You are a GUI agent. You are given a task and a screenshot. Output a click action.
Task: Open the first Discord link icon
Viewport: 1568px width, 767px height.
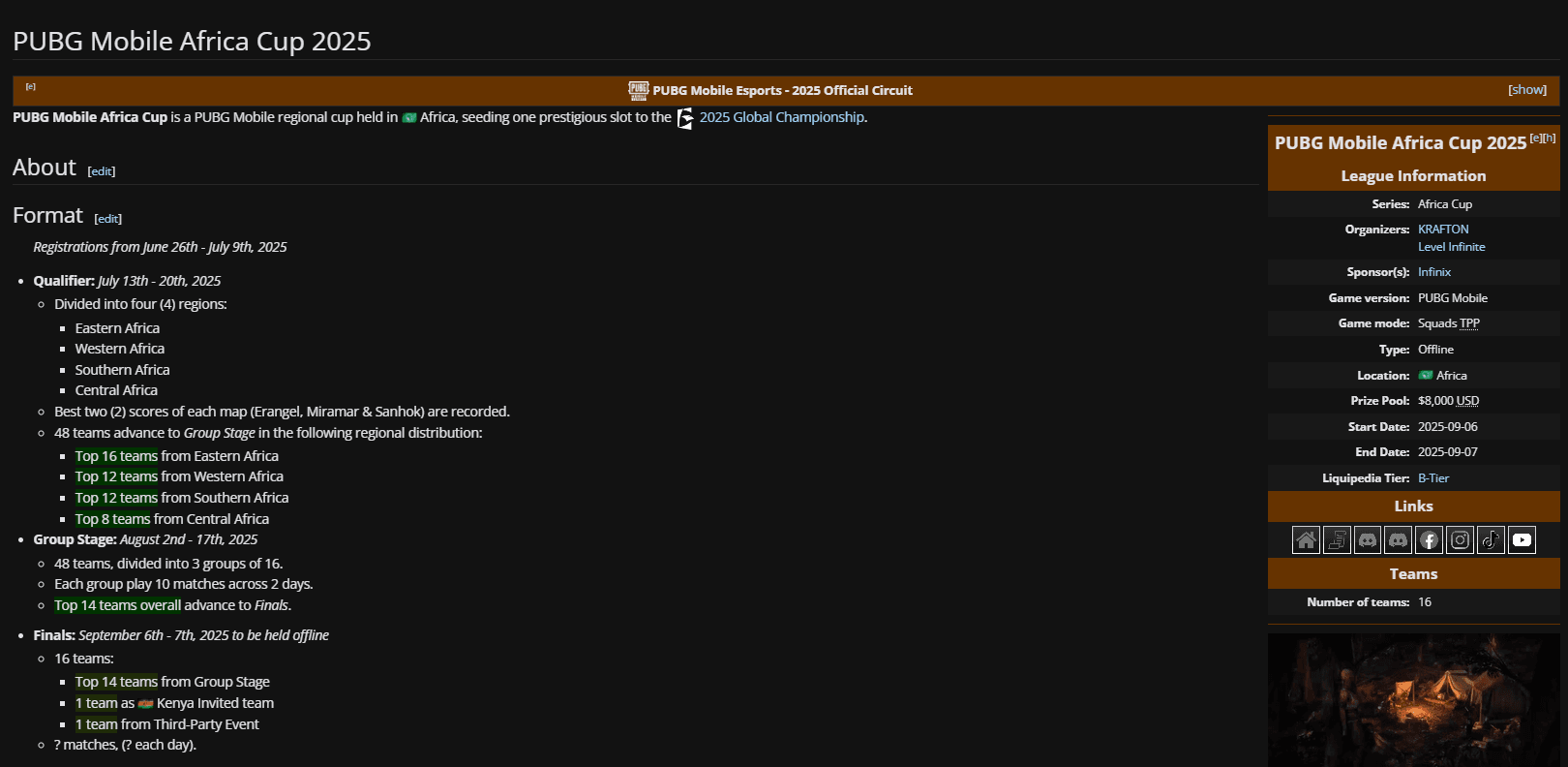coord(1368,539)
